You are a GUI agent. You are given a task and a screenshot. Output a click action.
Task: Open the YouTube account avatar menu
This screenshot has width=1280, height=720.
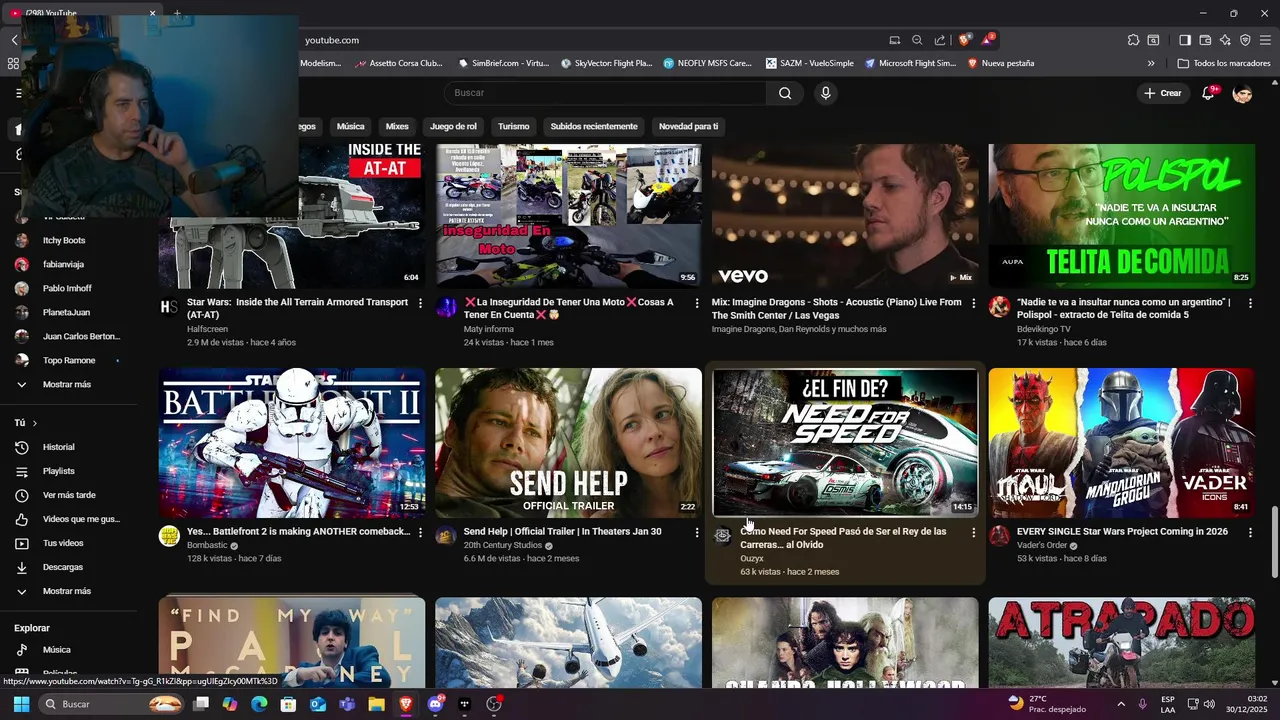[1243, 93]
